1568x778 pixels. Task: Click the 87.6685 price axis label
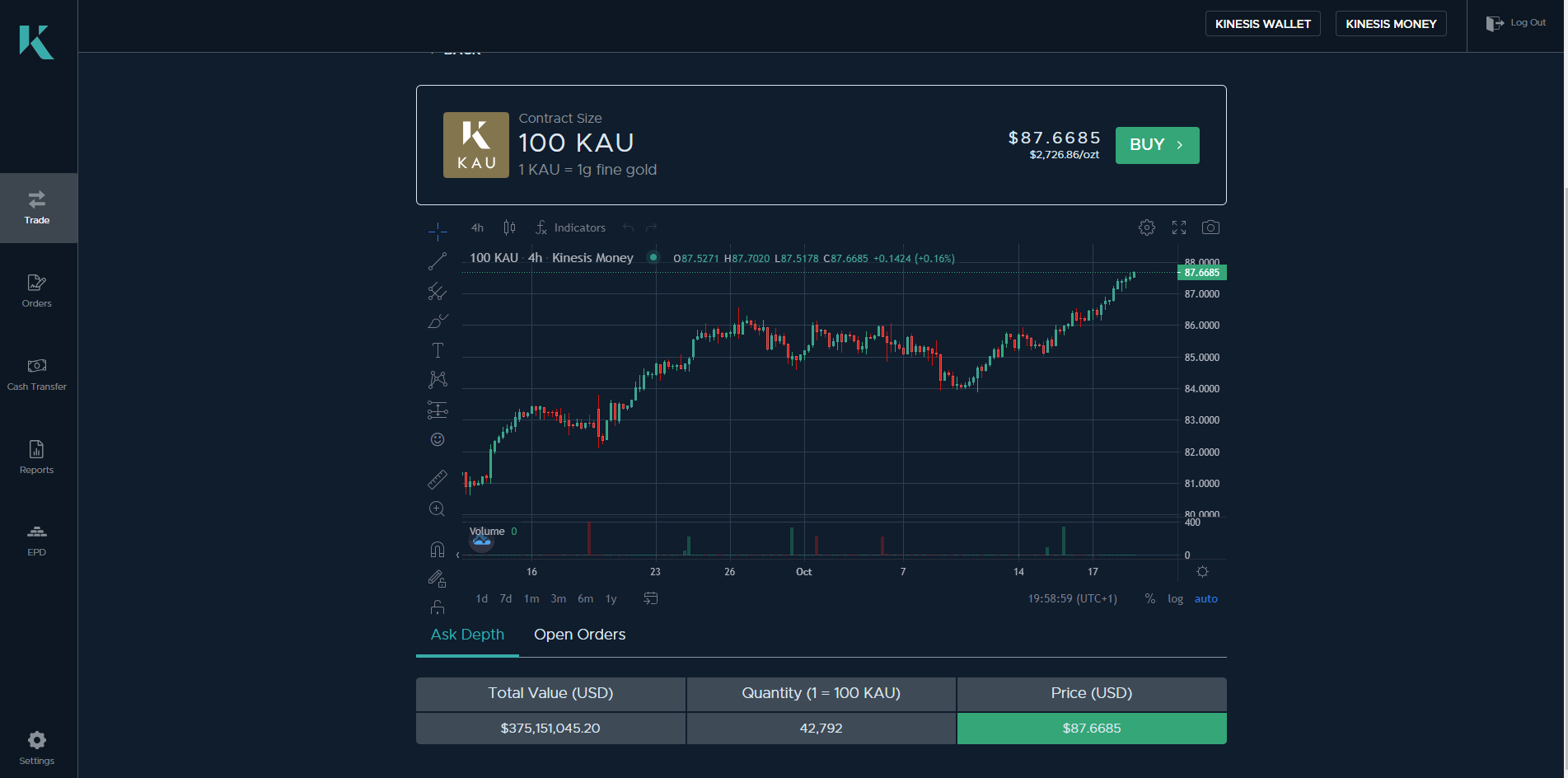1202,273
